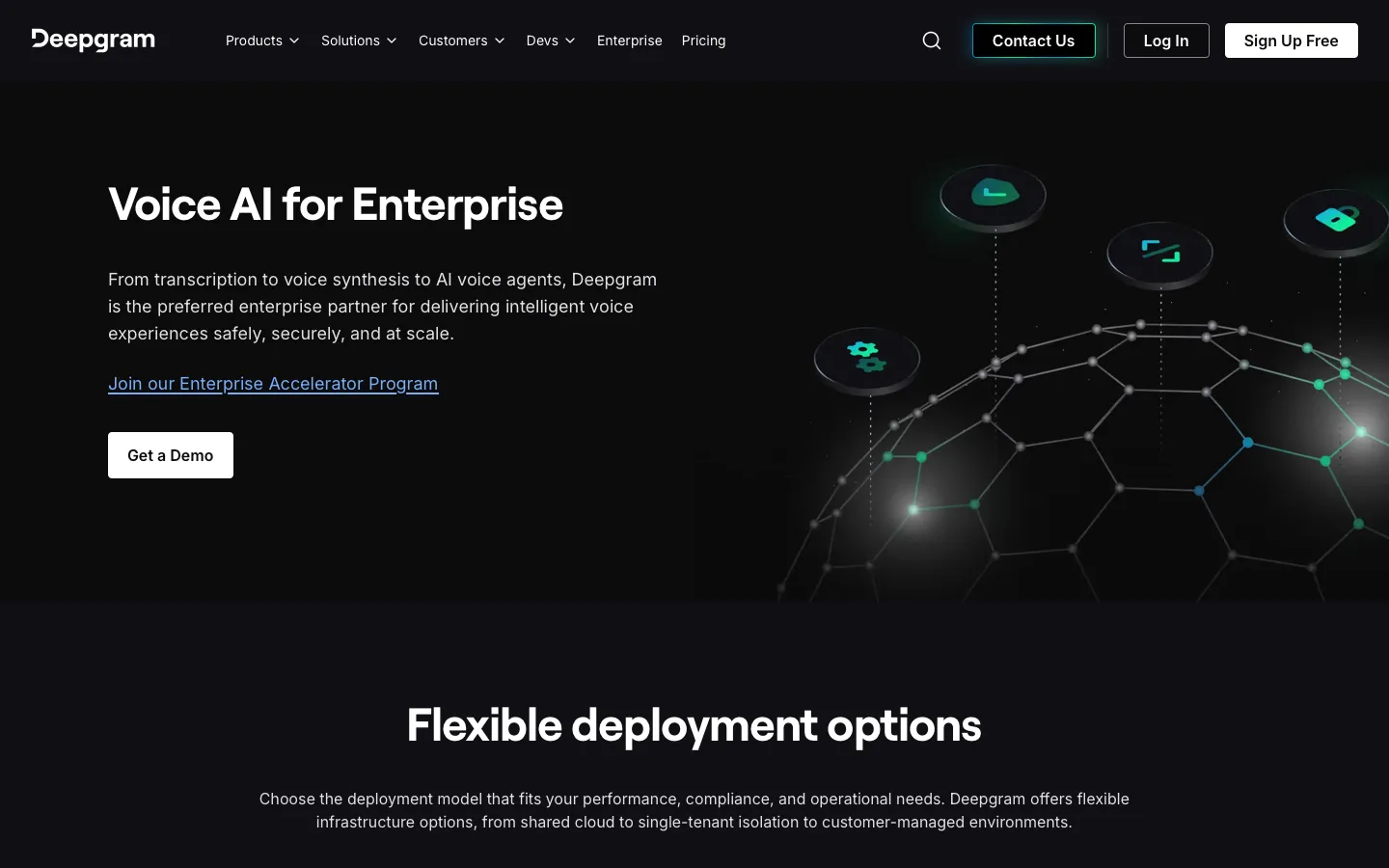Open the search icon in header

[x=932, y=41]
